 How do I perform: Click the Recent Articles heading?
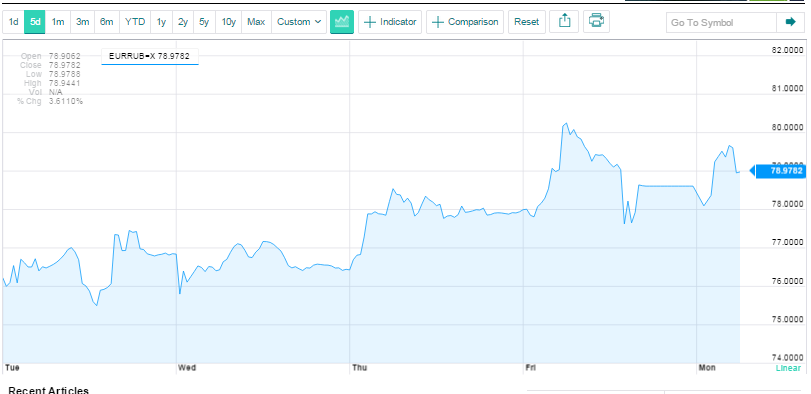(49, 390)
